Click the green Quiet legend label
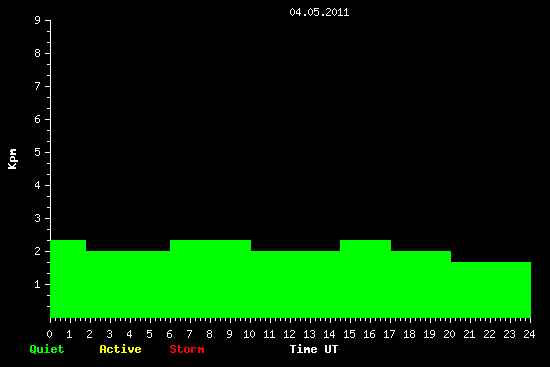 (47, 349)
